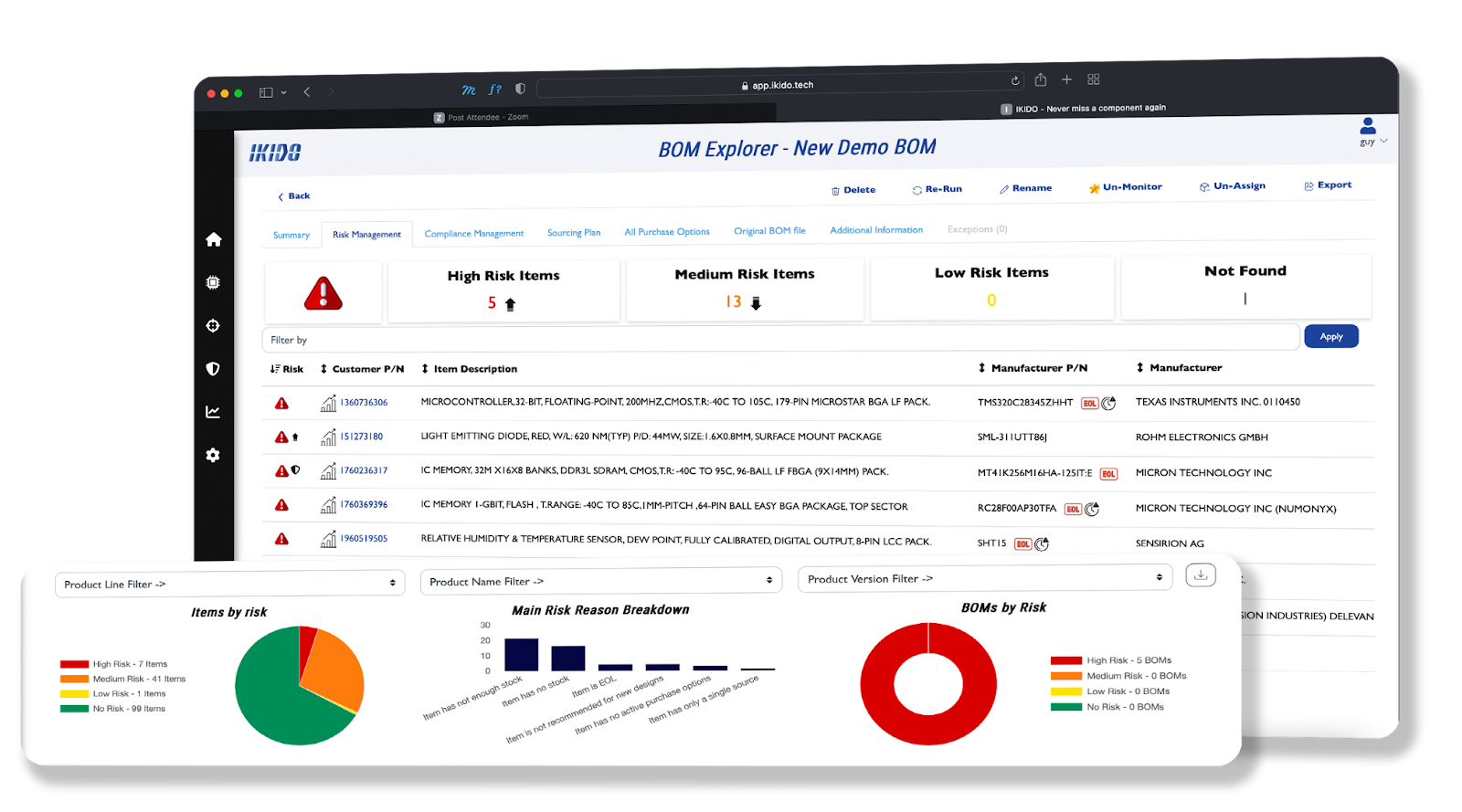This screenshot has width=1462, height=812.
Task: Sort by Manufacturer P/N column
Action: pyautogui.click(x=1033, y=367)
